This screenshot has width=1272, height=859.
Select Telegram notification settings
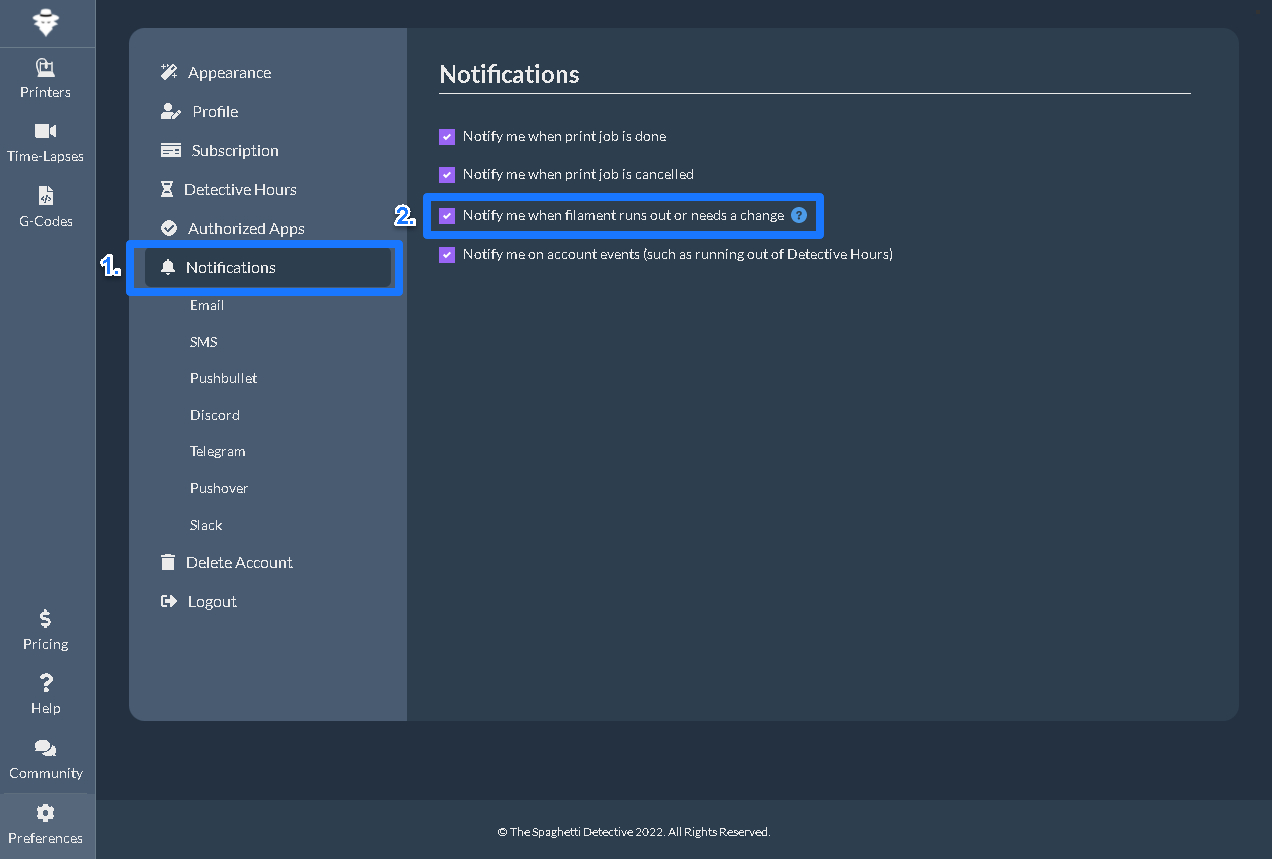(x=217, y=452)
